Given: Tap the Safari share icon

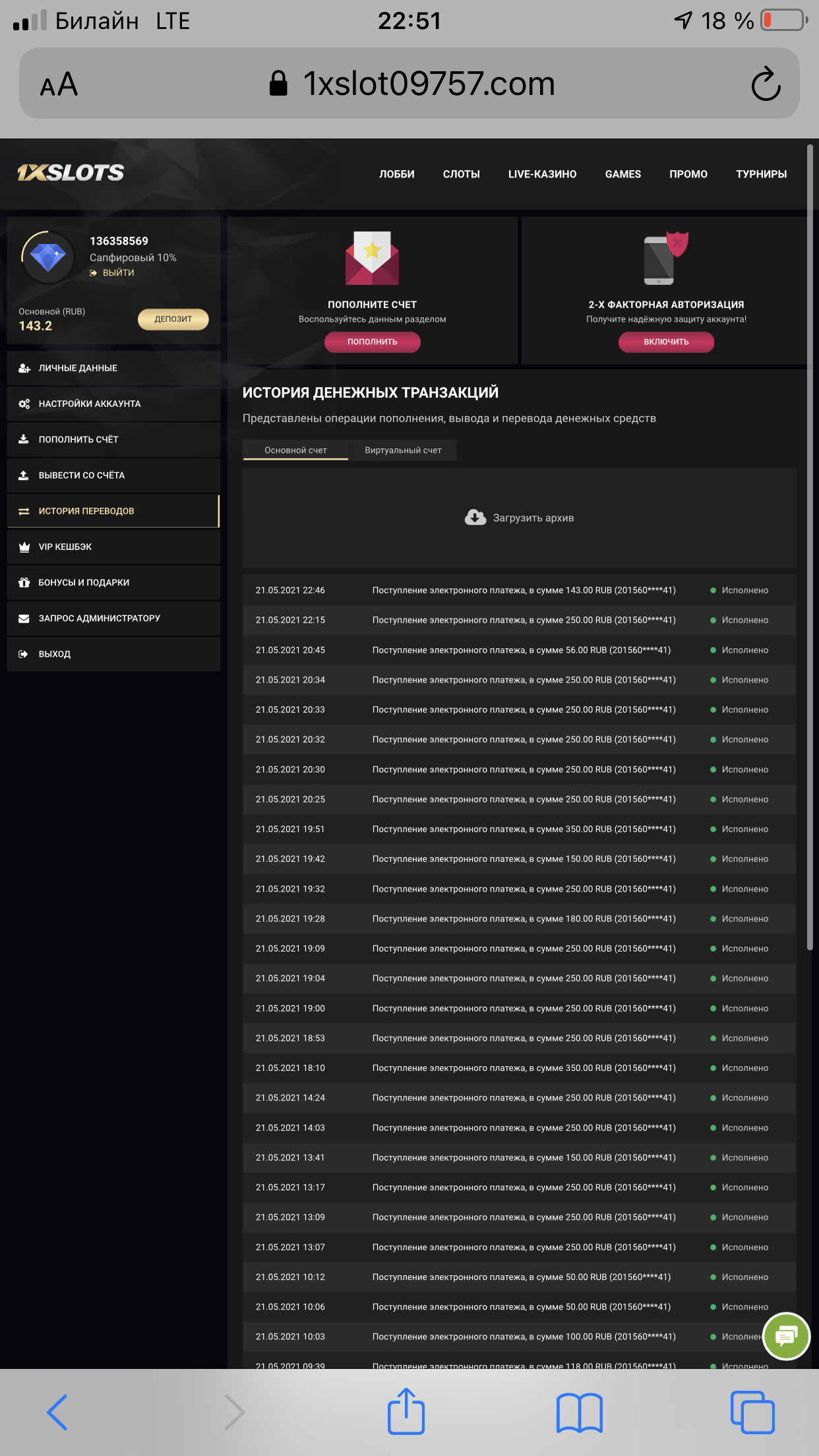Looking at the screenshot, I should coord(406,1411).
